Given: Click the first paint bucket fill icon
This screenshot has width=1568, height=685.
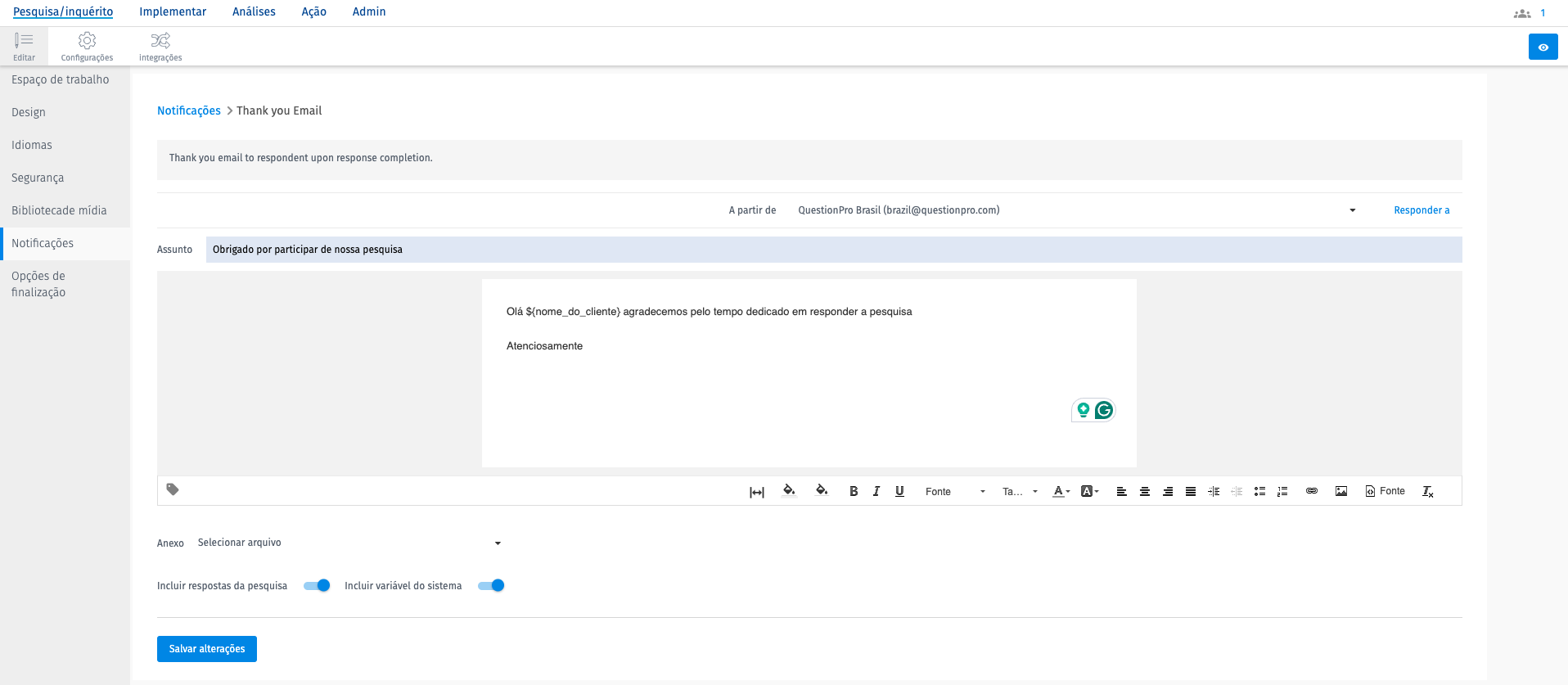Looking at the screenshot, I should [789, 490].
